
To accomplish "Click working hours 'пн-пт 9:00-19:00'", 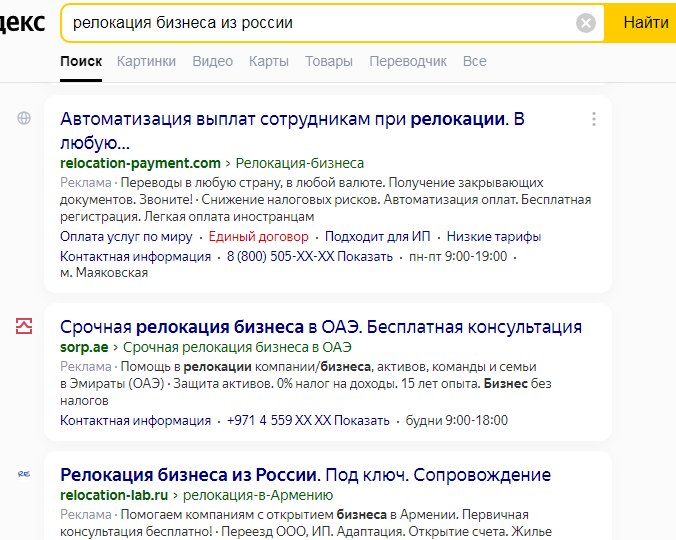I will 458,256.
